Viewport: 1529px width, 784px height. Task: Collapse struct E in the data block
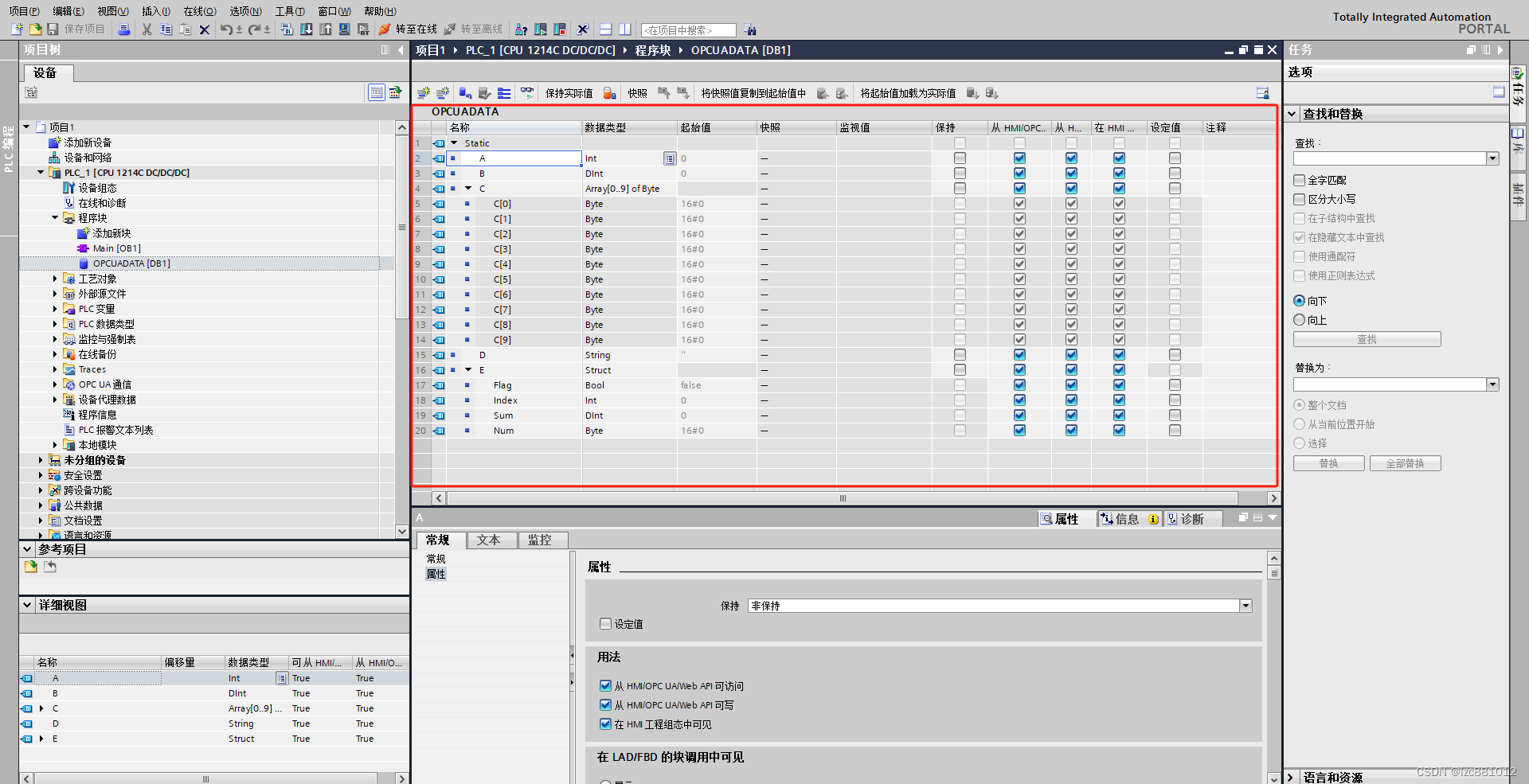[468, 370]
